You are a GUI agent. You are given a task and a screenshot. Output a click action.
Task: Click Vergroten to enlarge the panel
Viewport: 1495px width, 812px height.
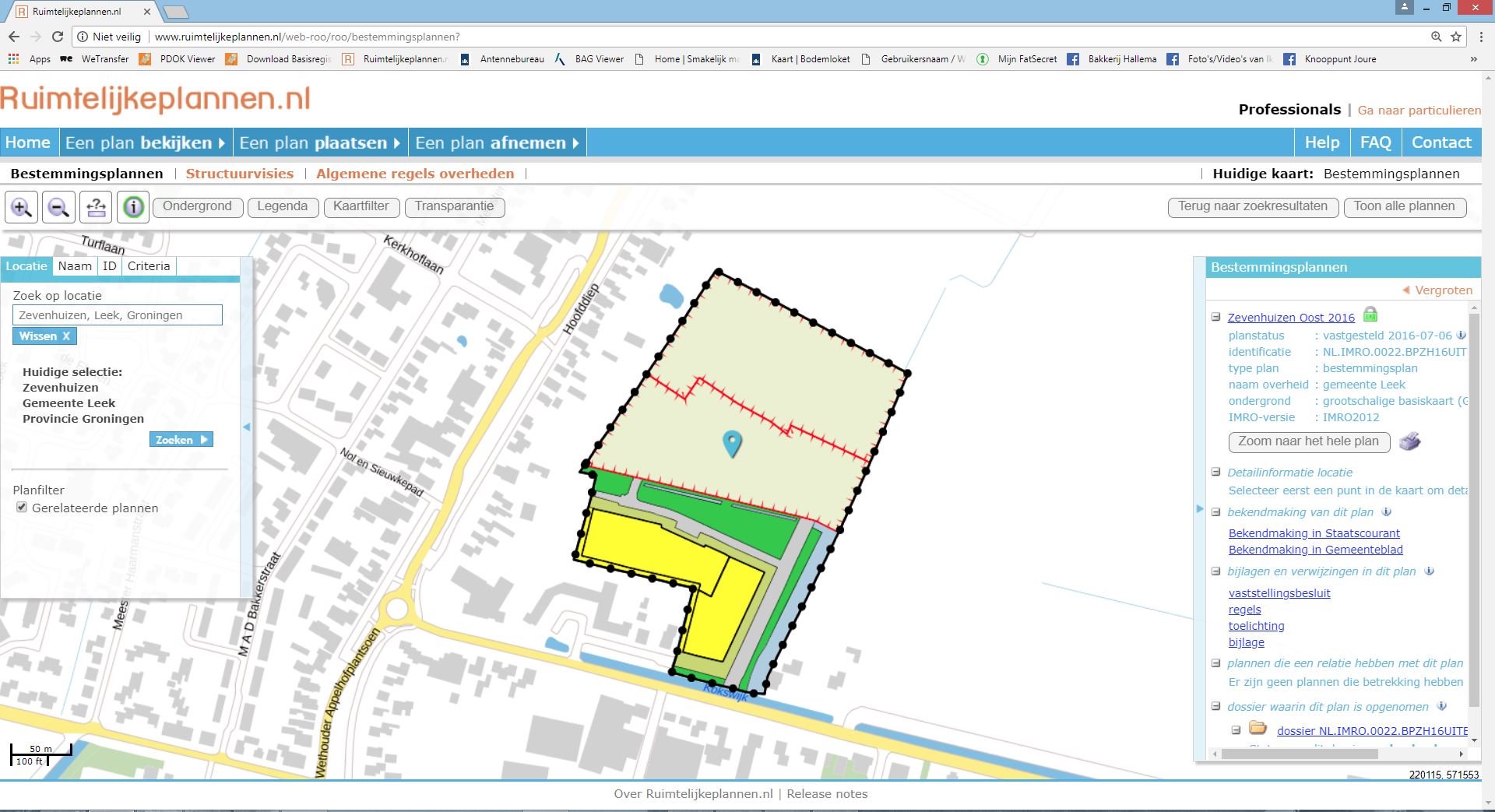[1437, 290]
